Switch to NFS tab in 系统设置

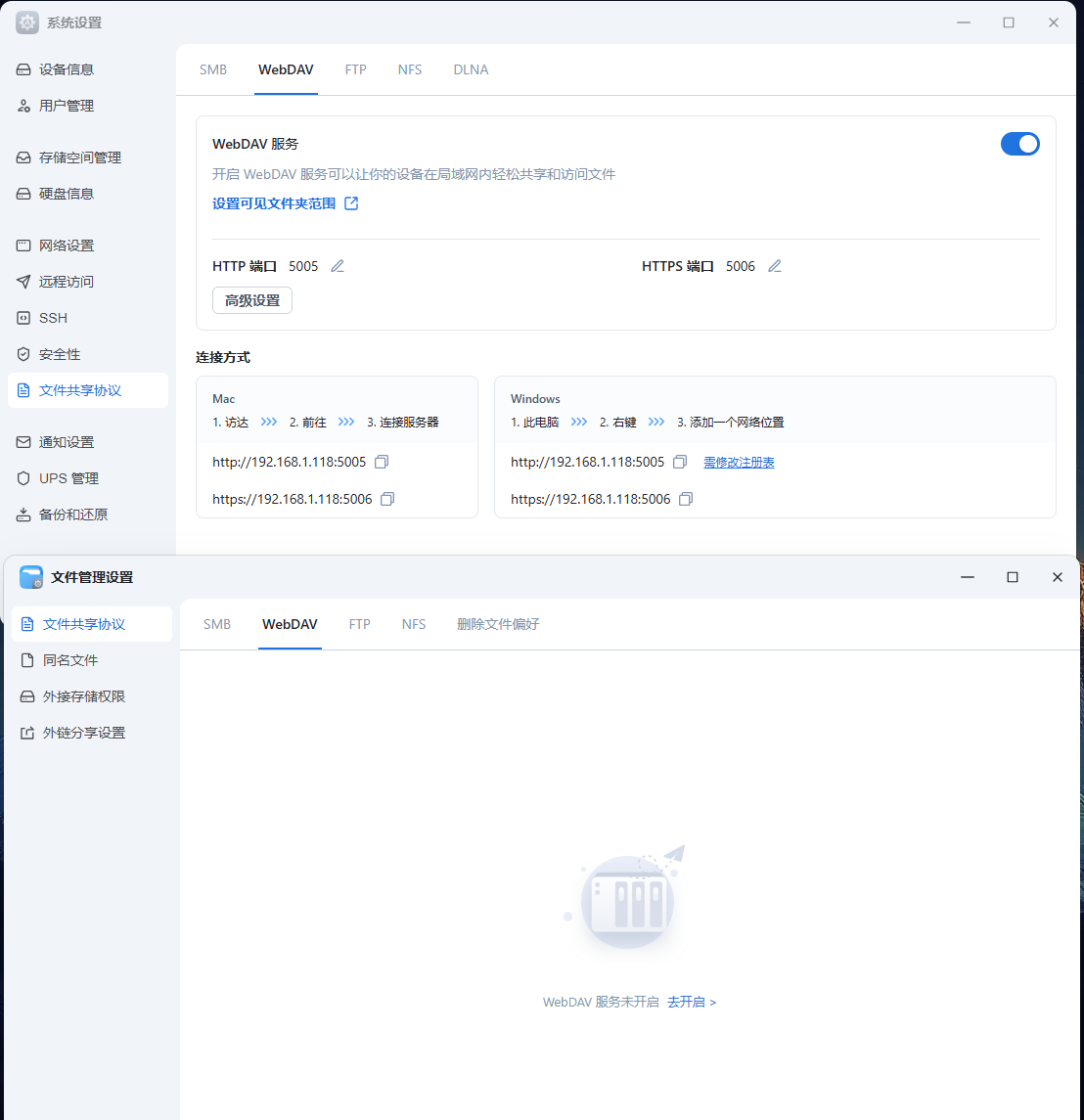(410, 69)
